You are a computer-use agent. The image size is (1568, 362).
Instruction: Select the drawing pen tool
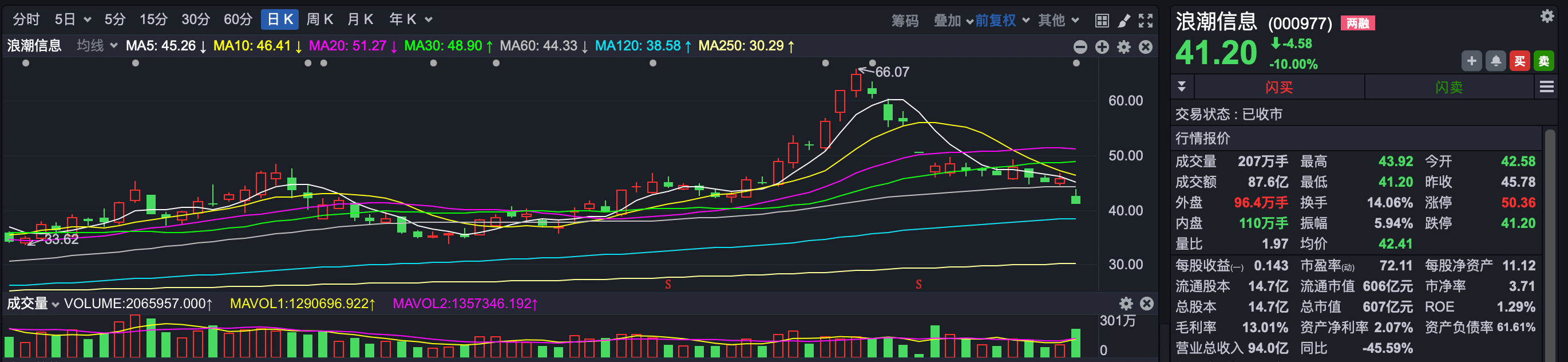[1124, 21]
